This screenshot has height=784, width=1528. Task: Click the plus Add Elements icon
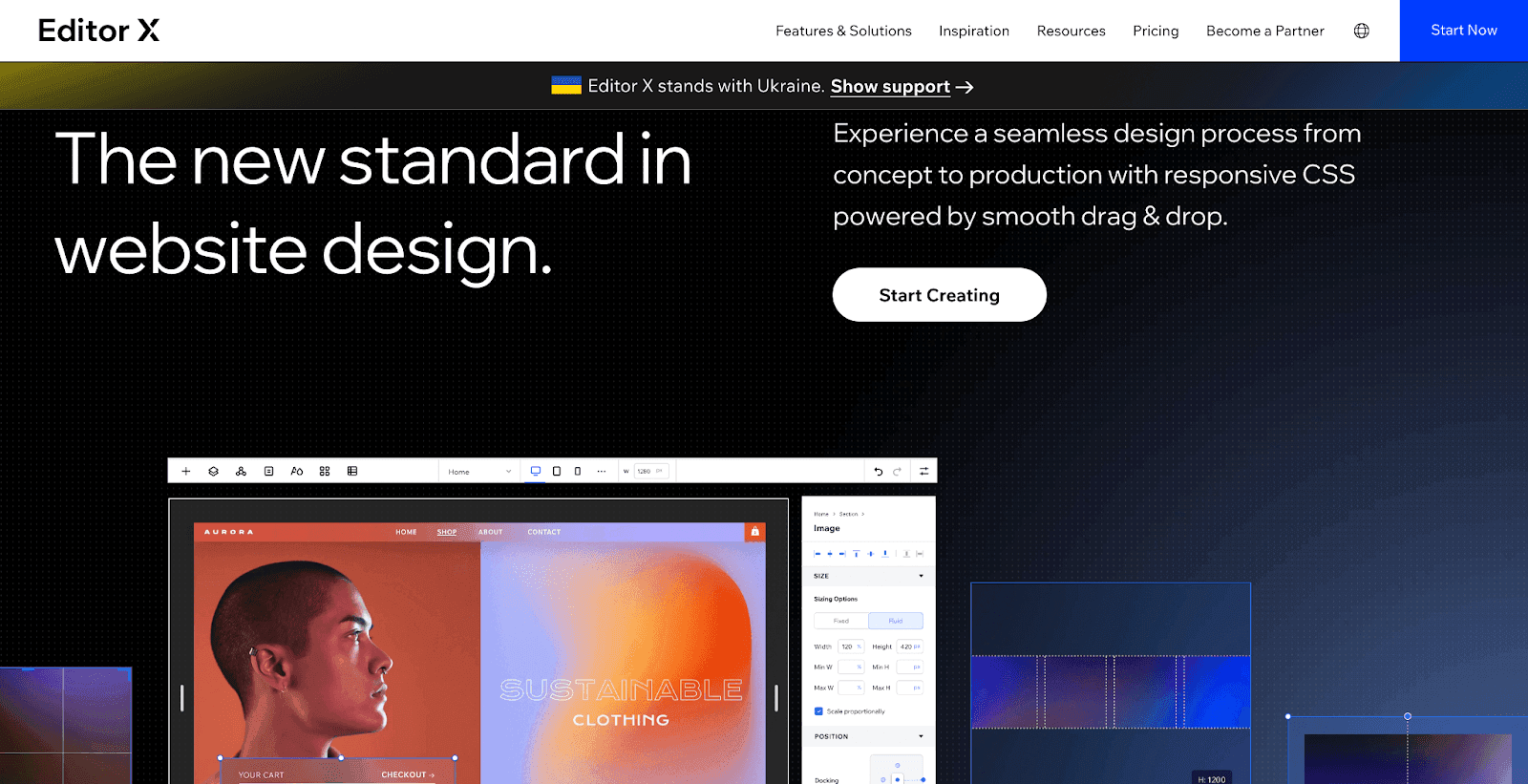(x=186, y=471)
